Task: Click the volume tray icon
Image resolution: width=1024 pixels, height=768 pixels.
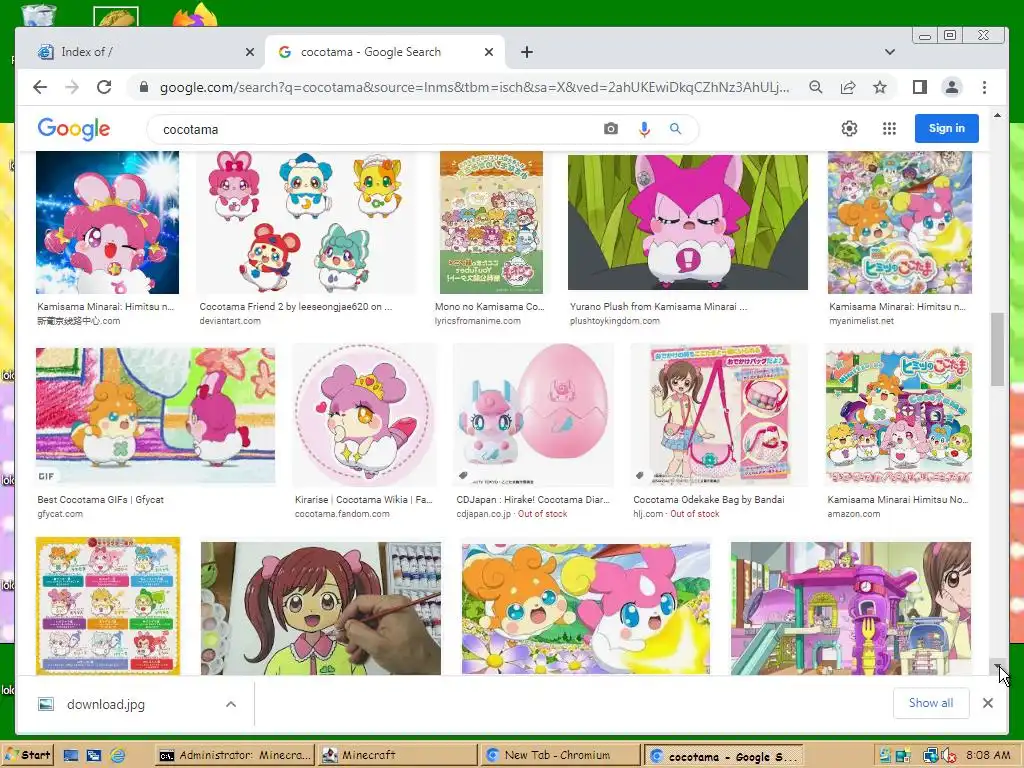Action: pos(948,756)
